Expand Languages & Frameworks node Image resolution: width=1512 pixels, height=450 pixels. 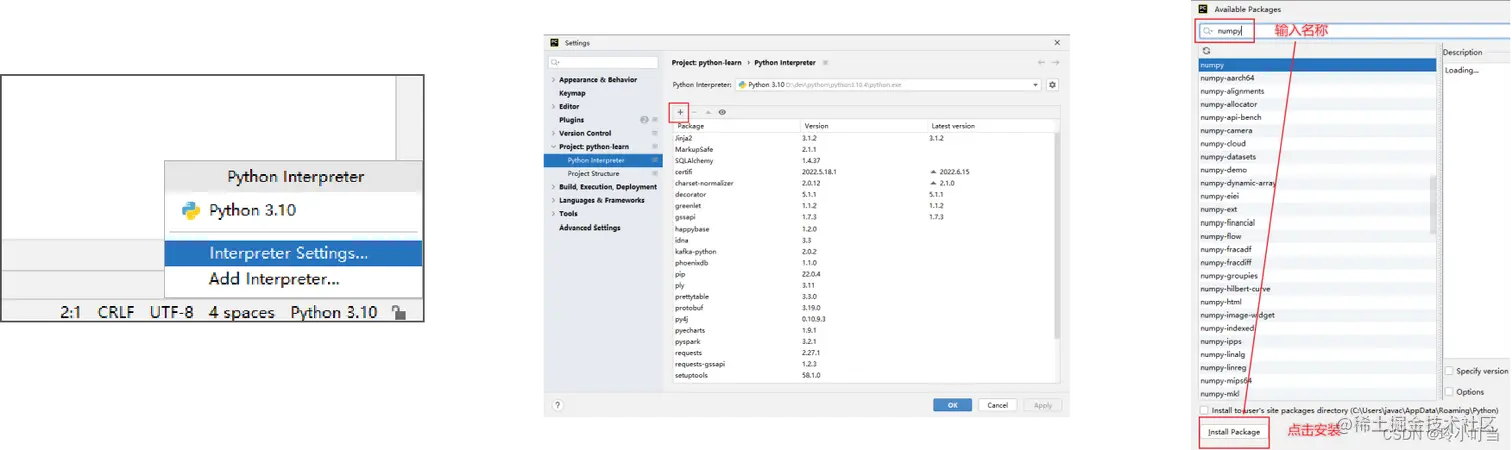coord(553,200)
